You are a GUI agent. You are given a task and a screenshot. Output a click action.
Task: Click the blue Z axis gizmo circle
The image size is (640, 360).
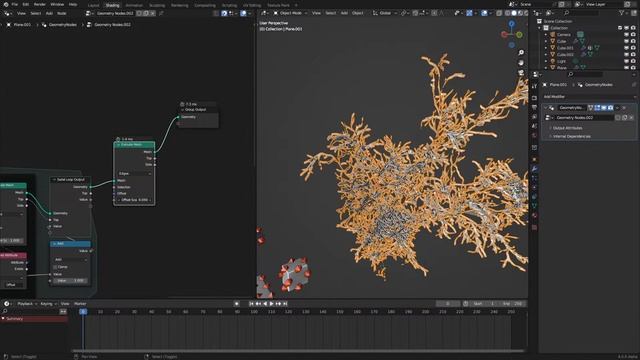click(511, 24)
